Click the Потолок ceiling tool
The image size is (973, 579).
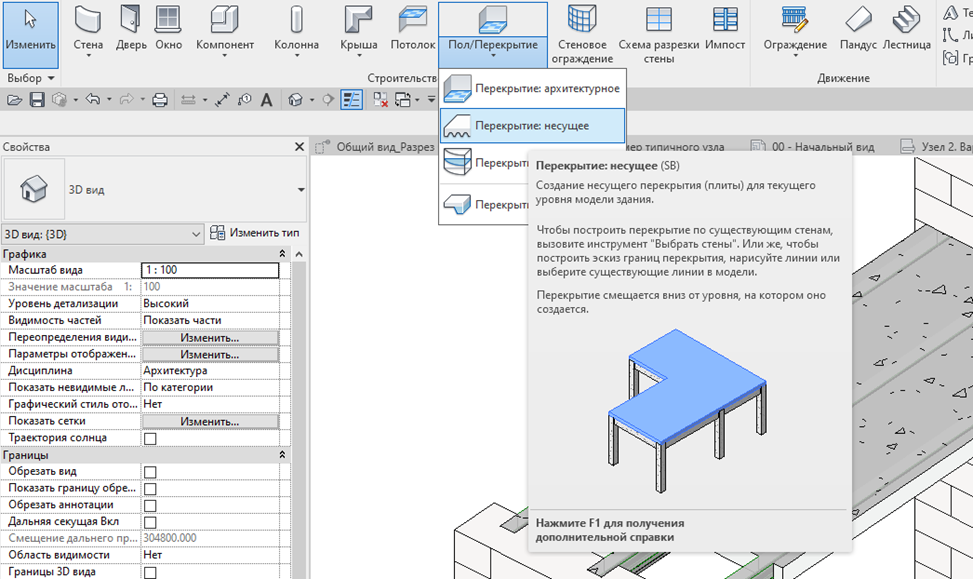pyautogui.click(x=413, y=29)
